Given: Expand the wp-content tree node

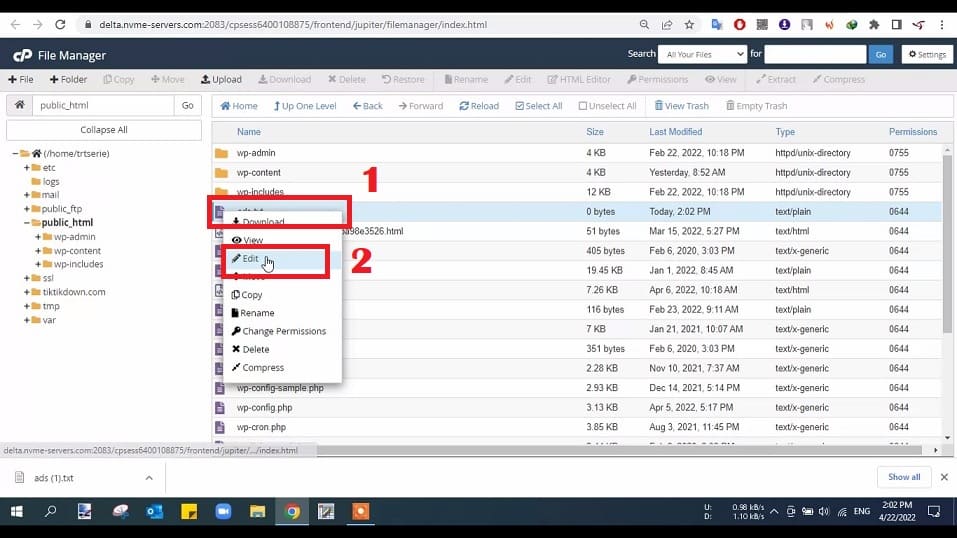Looking at the screenshot, I should pos(38,251).
